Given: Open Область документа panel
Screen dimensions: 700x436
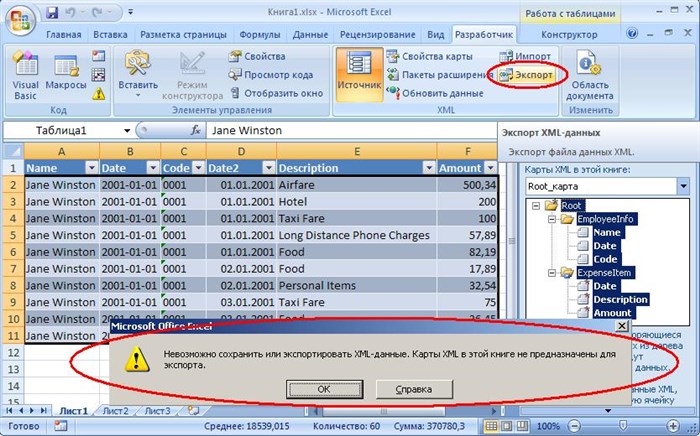Looking at the screenshot, I should (x=590, y=76).
